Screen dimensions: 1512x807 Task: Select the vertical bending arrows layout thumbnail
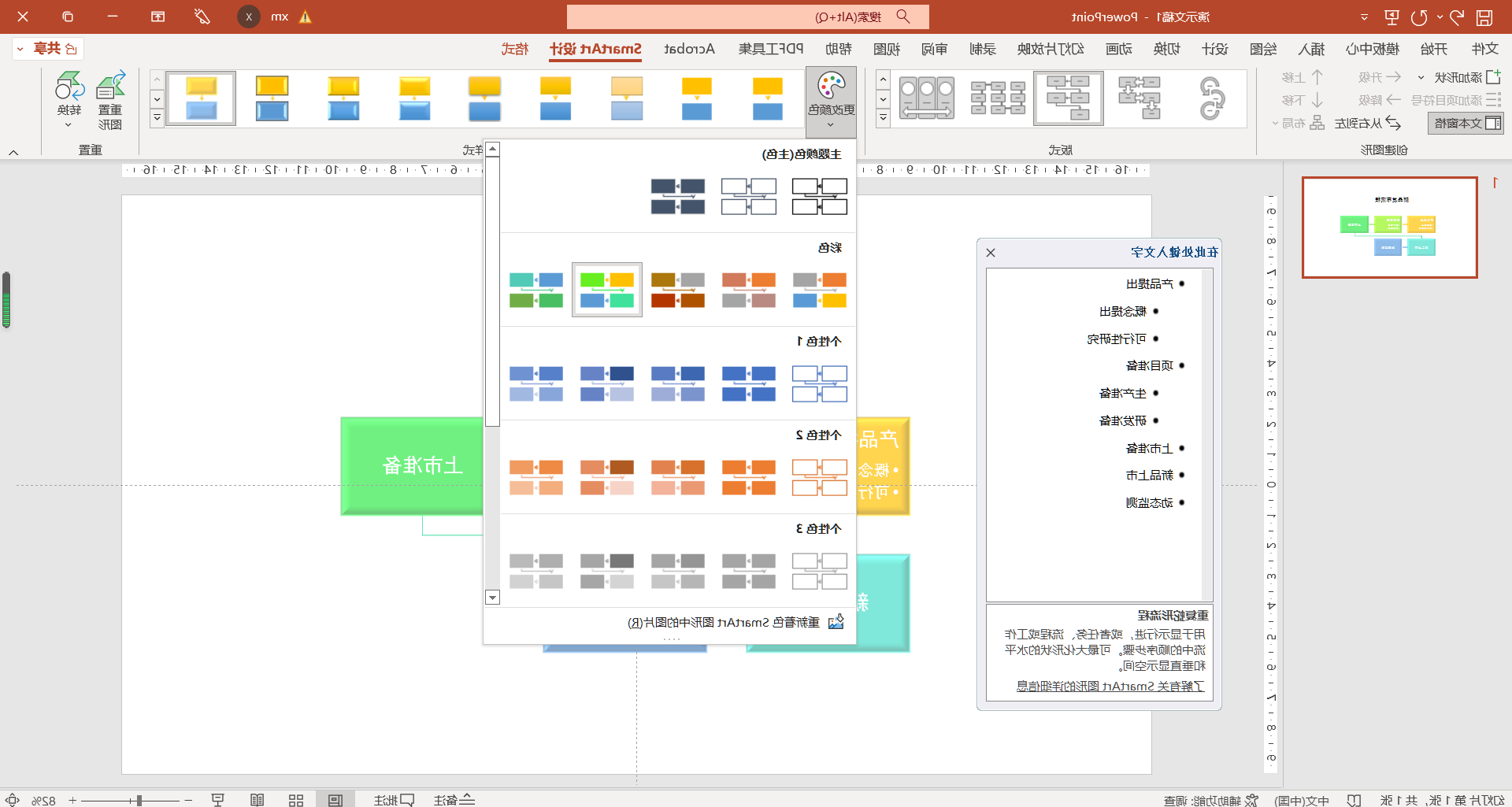pos(1140,98)
